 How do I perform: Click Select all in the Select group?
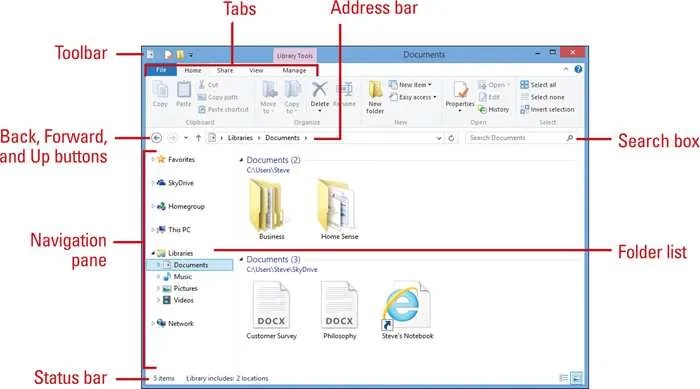(538, 84)
